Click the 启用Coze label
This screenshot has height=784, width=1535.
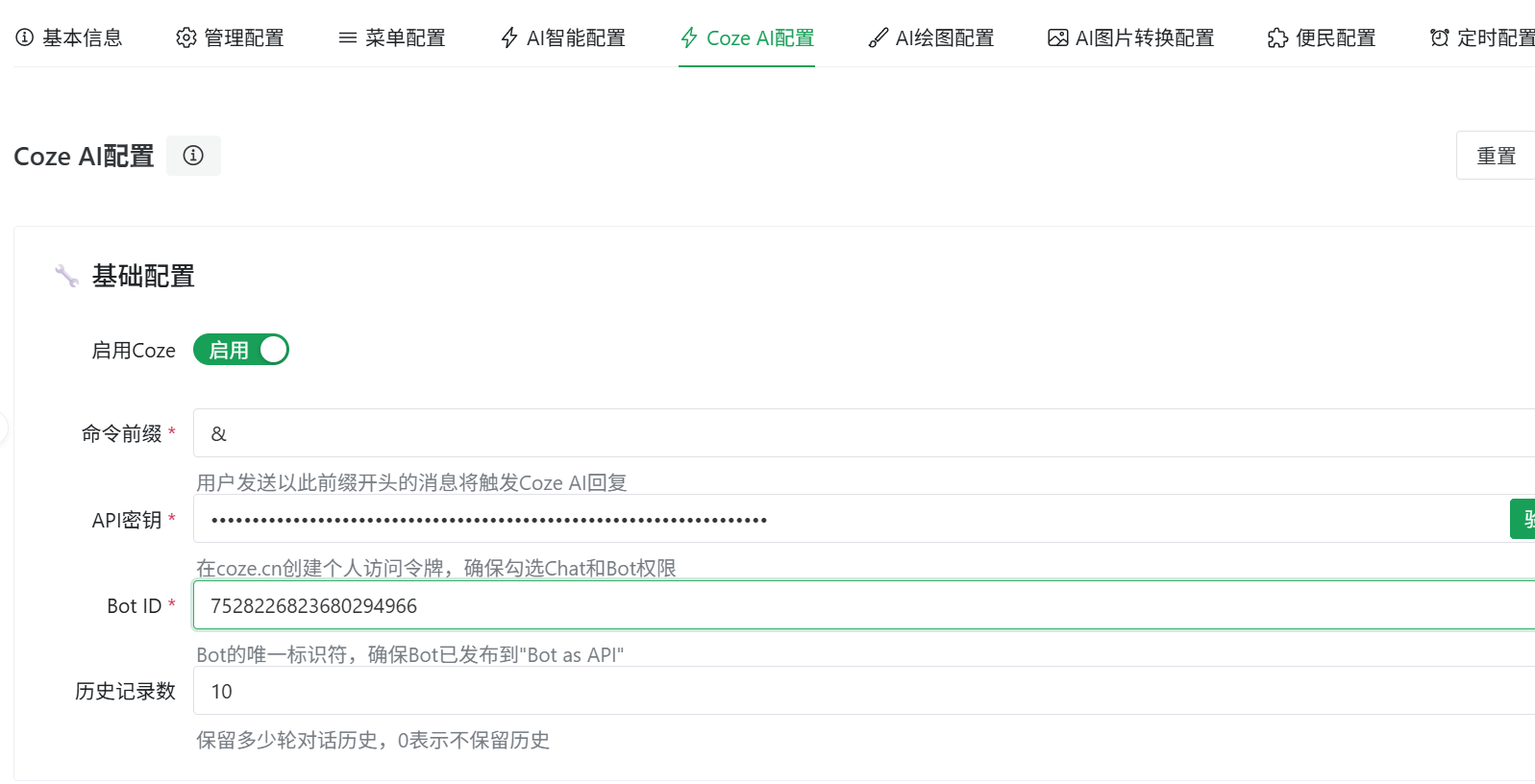(x=134, y=351)
